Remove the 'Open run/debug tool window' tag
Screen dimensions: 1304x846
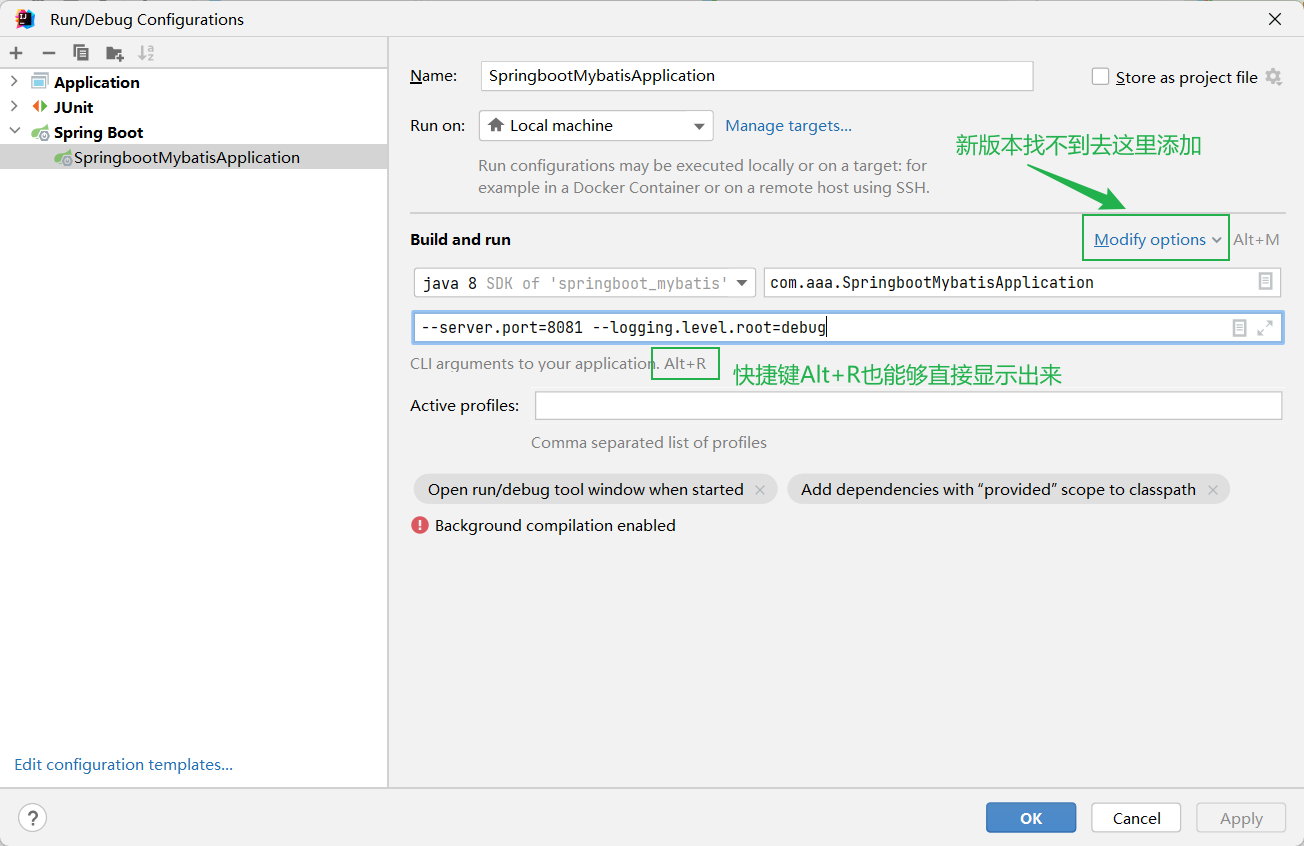[760, 490]
